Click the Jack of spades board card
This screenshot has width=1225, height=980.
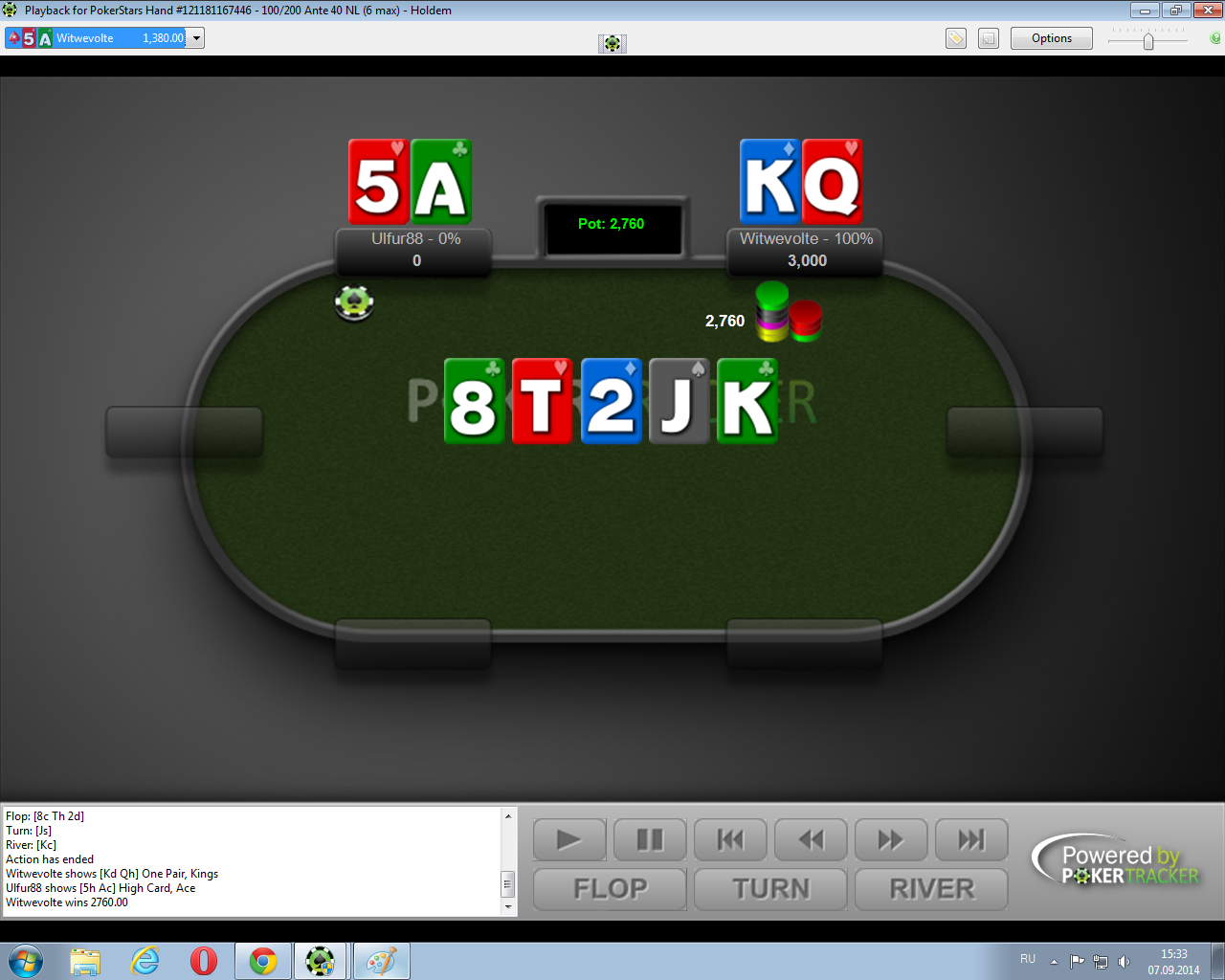point(679,401)
